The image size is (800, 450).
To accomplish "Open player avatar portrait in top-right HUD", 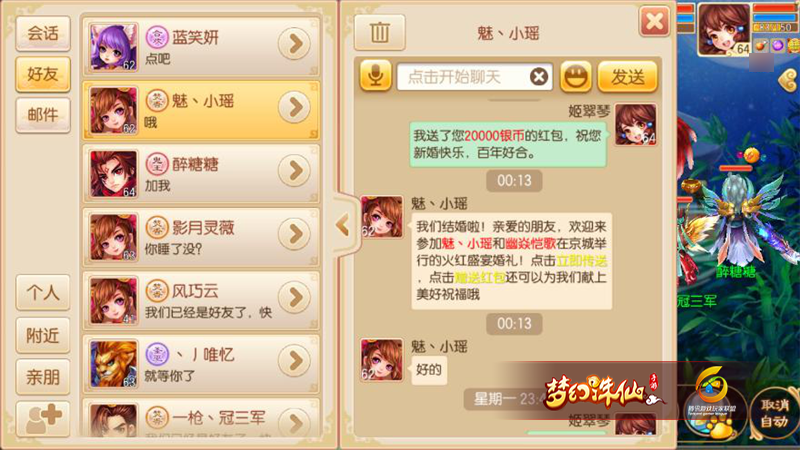I will tap(723, 29).
